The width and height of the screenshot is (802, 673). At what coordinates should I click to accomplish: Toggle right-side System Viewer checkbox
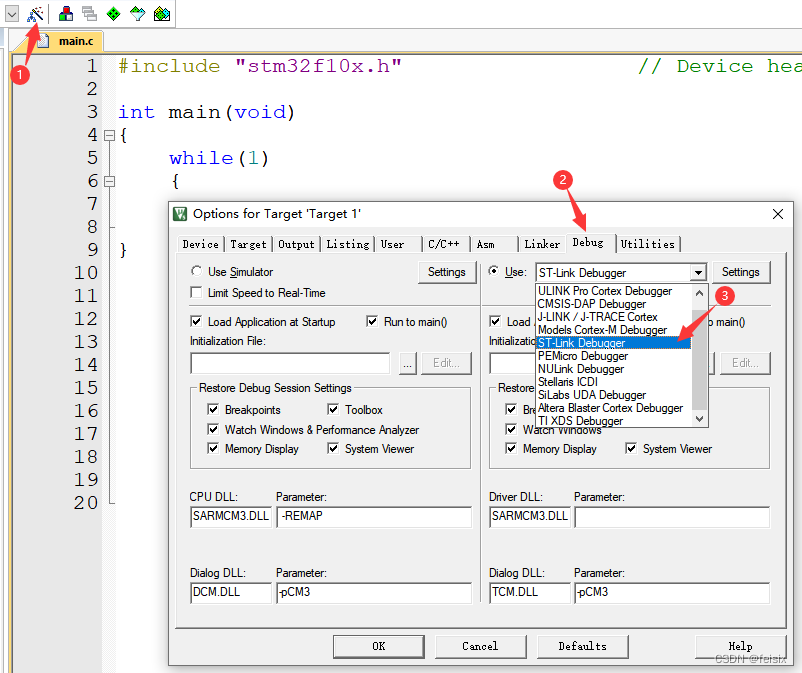click(x=631, y=448)
